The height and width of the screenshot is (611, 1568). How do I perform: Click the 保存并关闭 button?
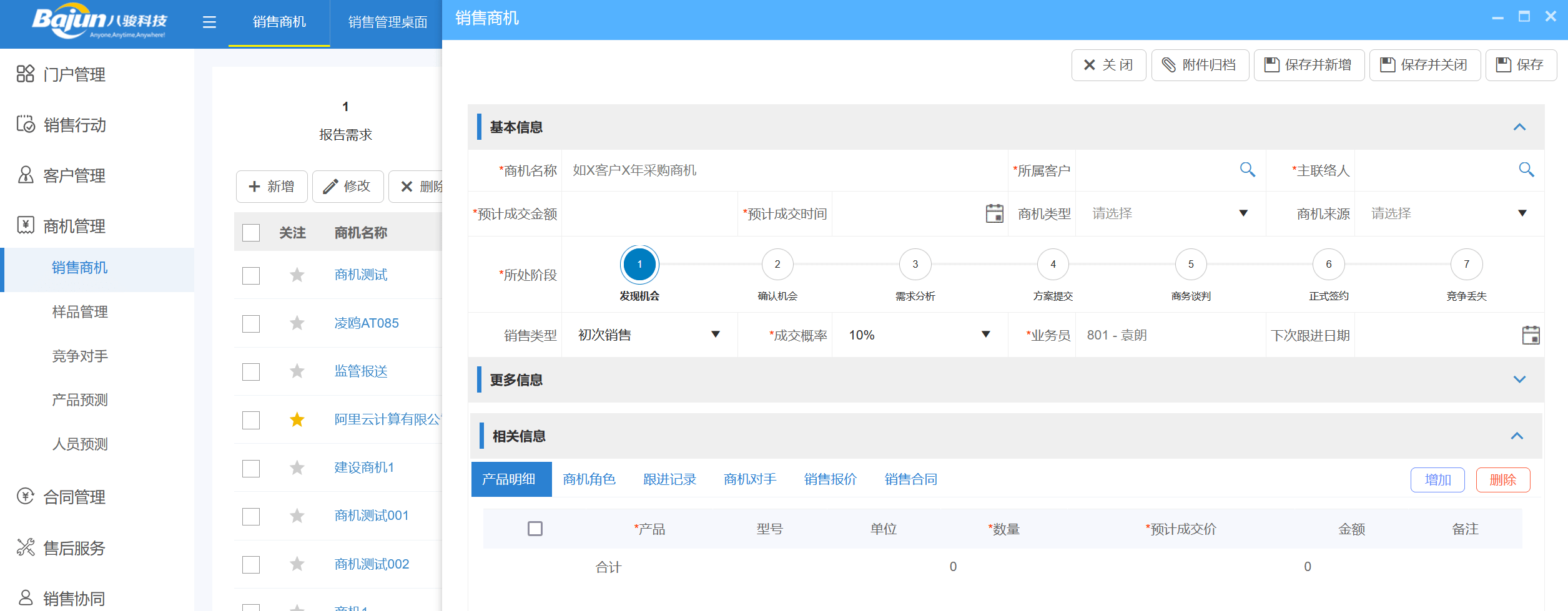click(x=1424, y=64)
